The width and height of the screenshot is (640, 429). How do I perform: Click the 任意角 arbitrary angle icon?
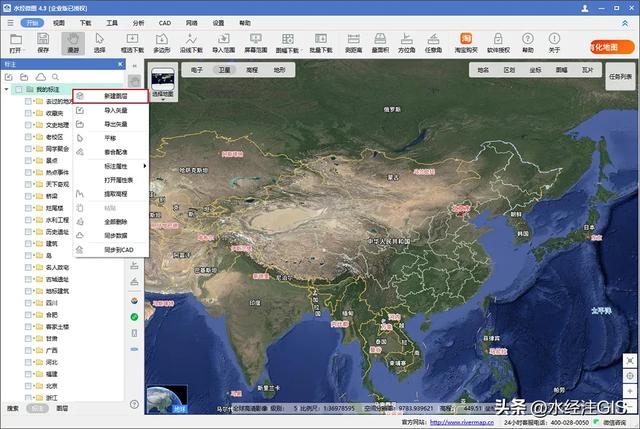pyautogui.click(x=433, y=39)
